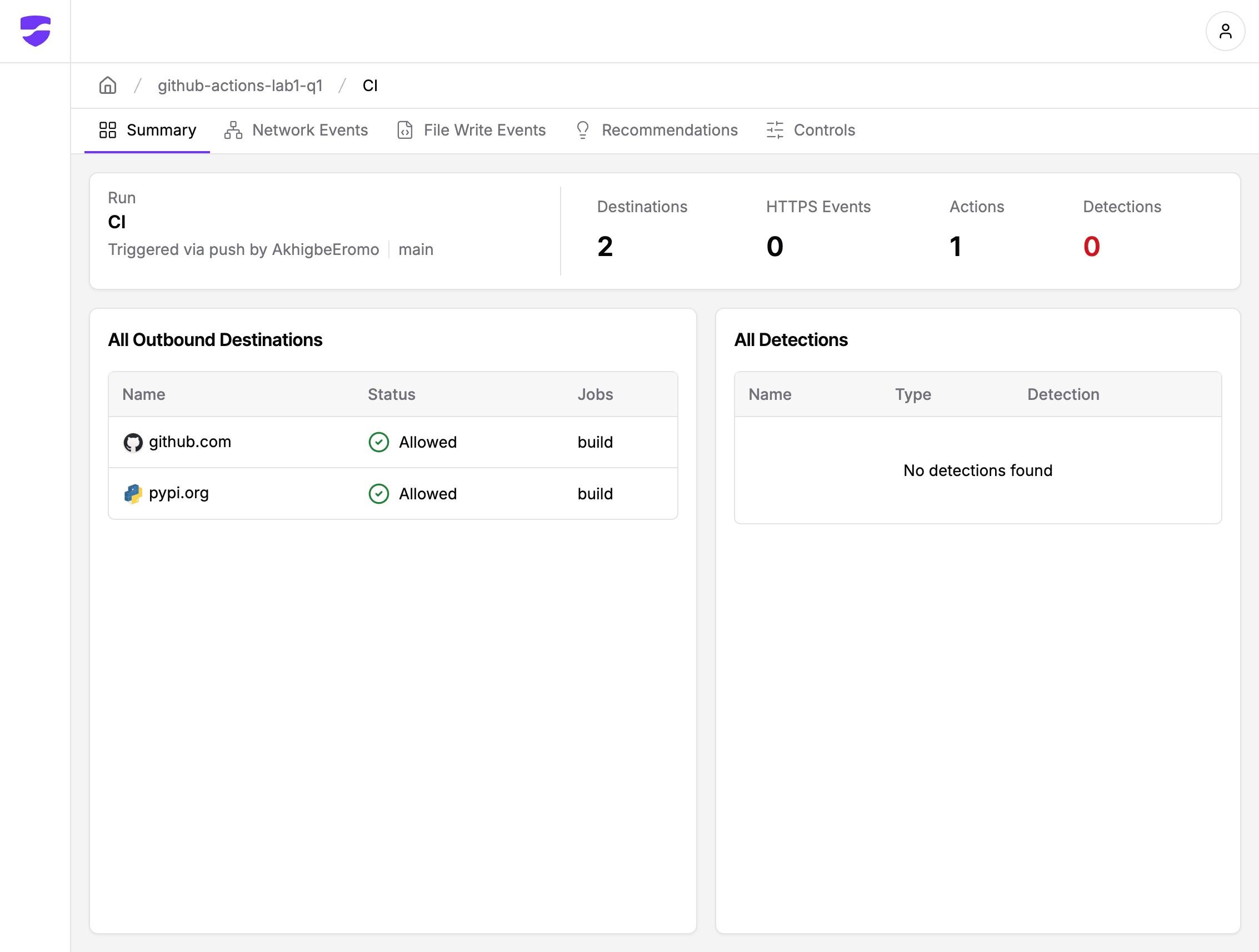Screen dimensions: 1259x952
Task: Click Allowed status text in github.com row
Action: click(428, 442)
